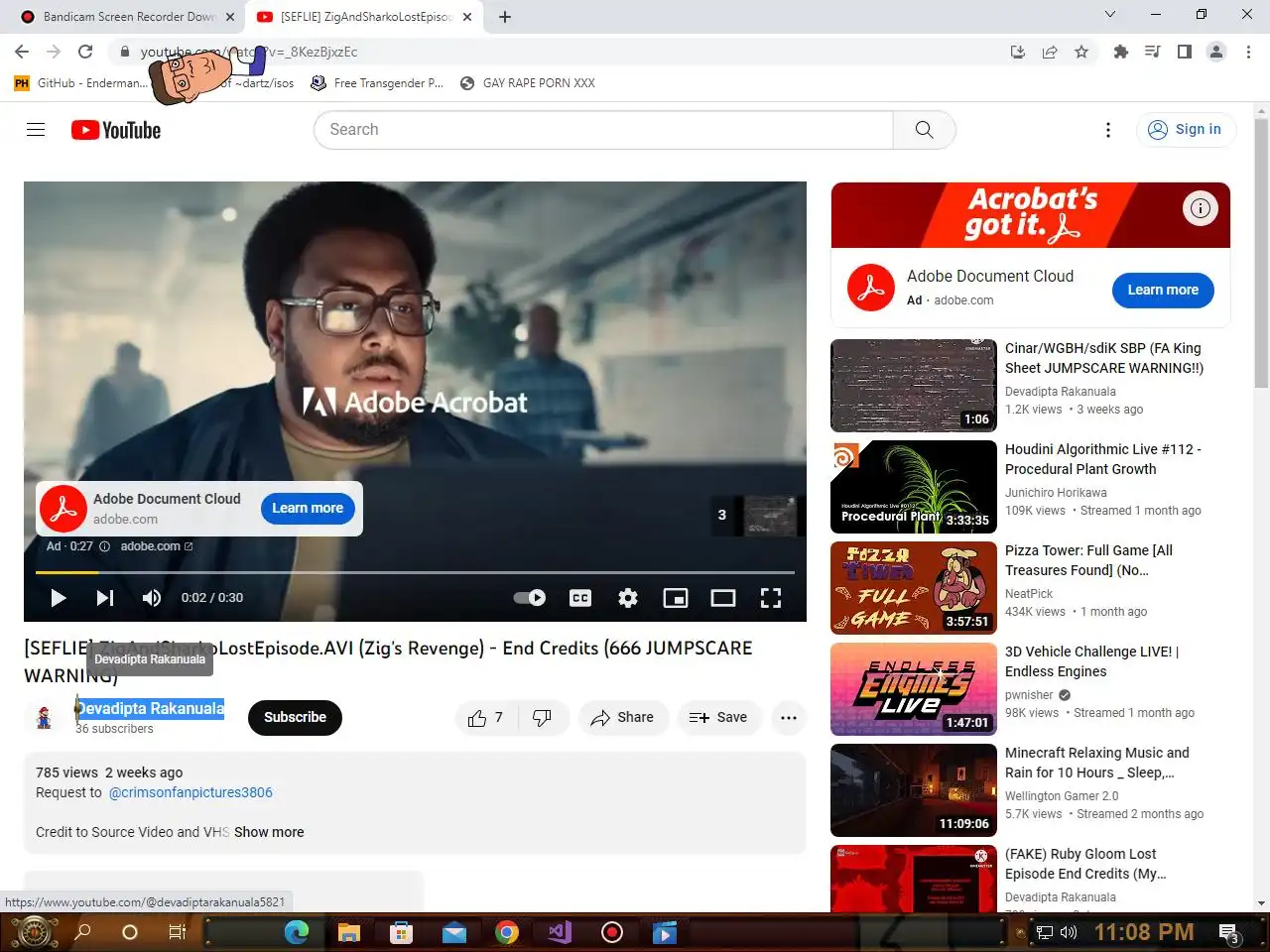
Task: Open the Chrome profile avatar
Action: [x=1215, y=52]
